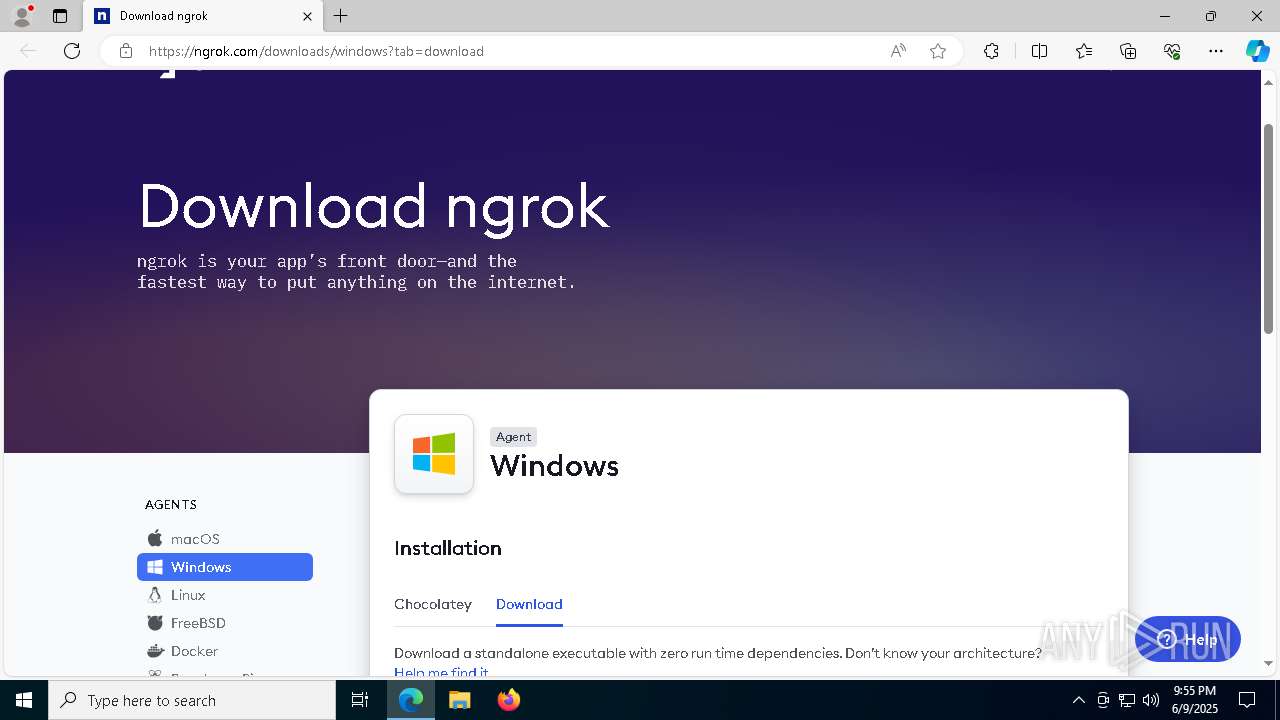Click the Help me find it link
The width and height of the screenshot is (1280, 720).
(441, 672)
